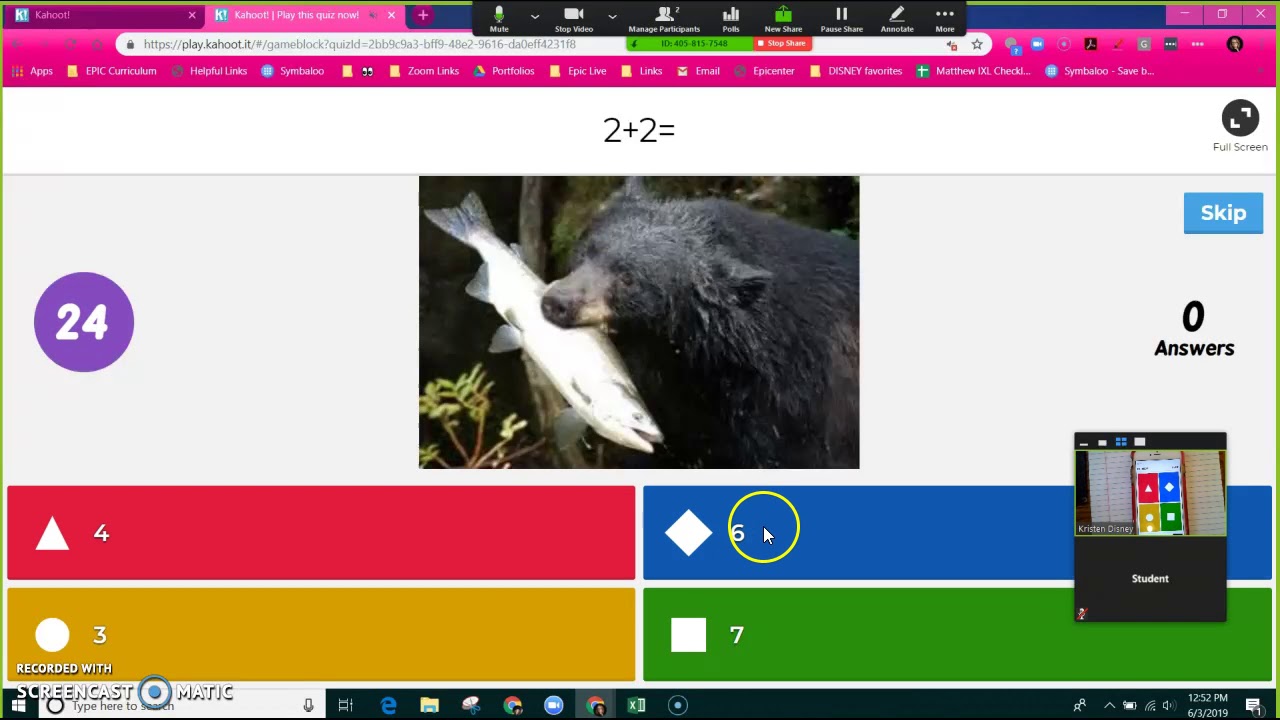This screenshot has width=1280, height=720.
Task: Open the Links bookmark folder
Action: tap(641, 71)
